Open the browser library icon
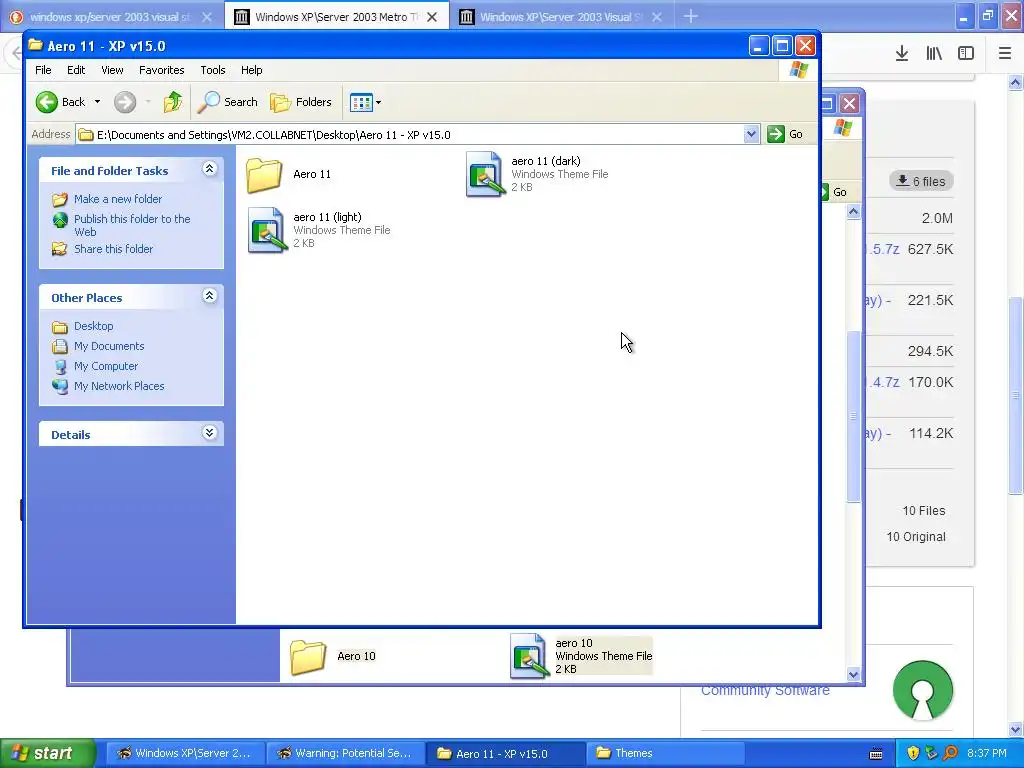1024x768 pixels. [934, 54]
